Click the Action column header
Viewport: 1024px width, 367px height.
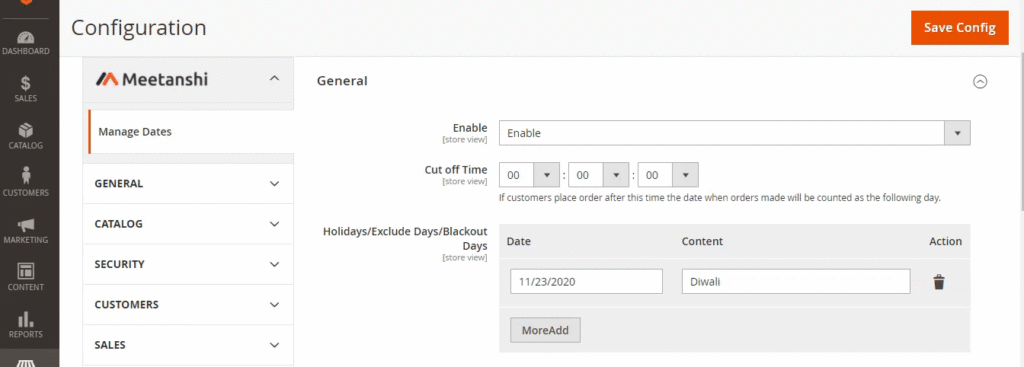point(946,242)
